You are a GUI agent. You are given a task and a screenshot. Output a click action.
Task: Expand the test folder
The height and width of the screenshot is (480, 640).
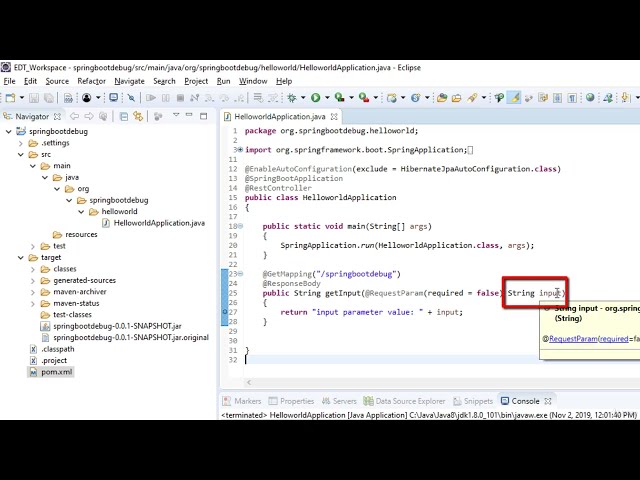[x=33, y=246]
